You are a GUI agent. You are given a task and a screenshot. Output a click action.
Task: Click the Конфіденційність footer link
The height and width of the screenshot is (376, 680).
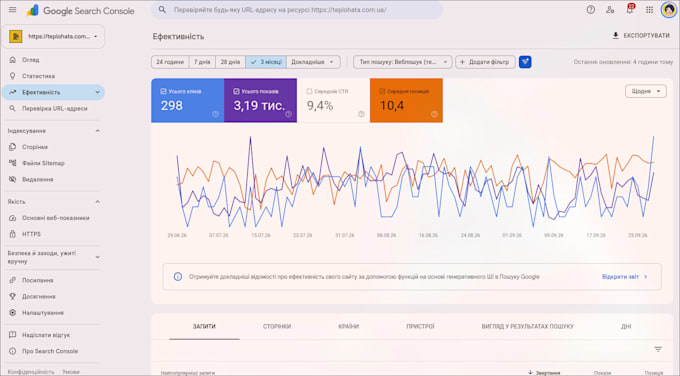coord(31,372)
